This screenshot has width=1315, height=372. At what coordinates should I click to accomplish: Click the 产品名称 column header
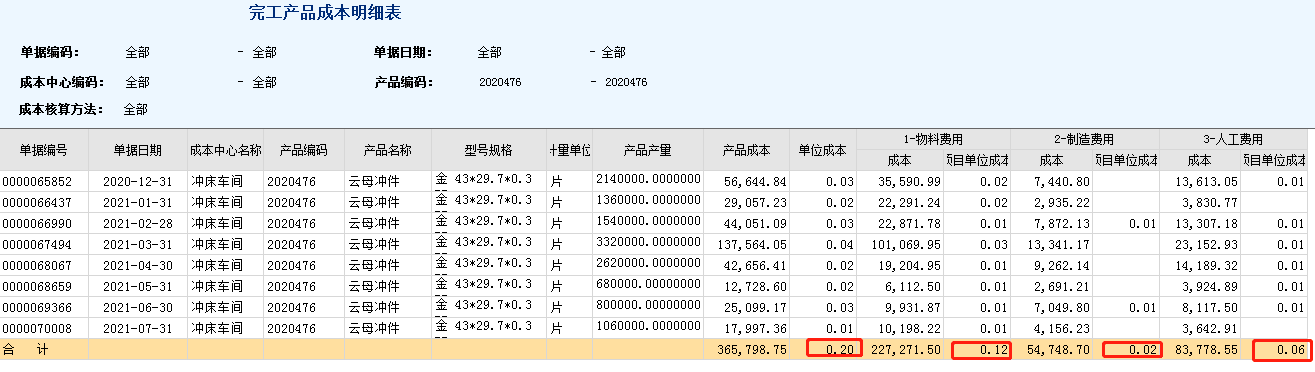point(387,150)
